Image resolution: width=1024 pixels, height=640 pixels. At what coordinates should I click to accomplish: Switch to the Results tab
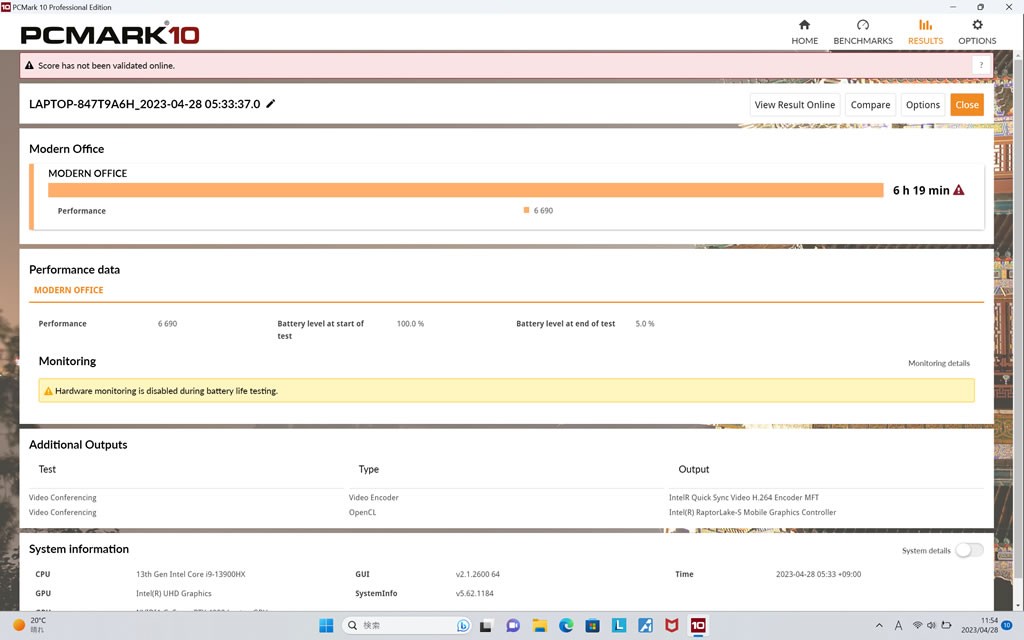click(x=925, y=32)
